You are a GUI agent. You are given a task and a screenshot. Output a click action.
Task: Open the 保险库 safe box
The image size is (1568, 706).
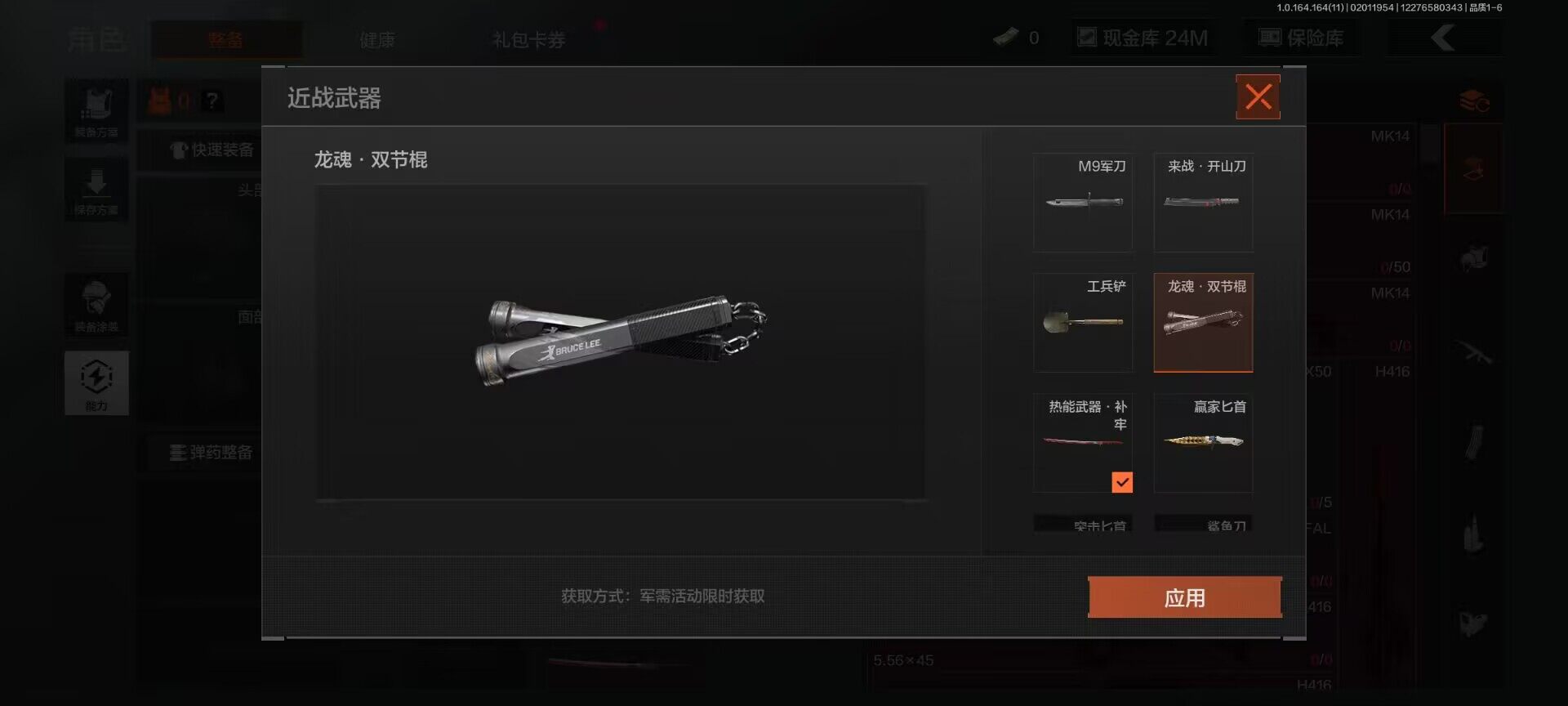1302,38
